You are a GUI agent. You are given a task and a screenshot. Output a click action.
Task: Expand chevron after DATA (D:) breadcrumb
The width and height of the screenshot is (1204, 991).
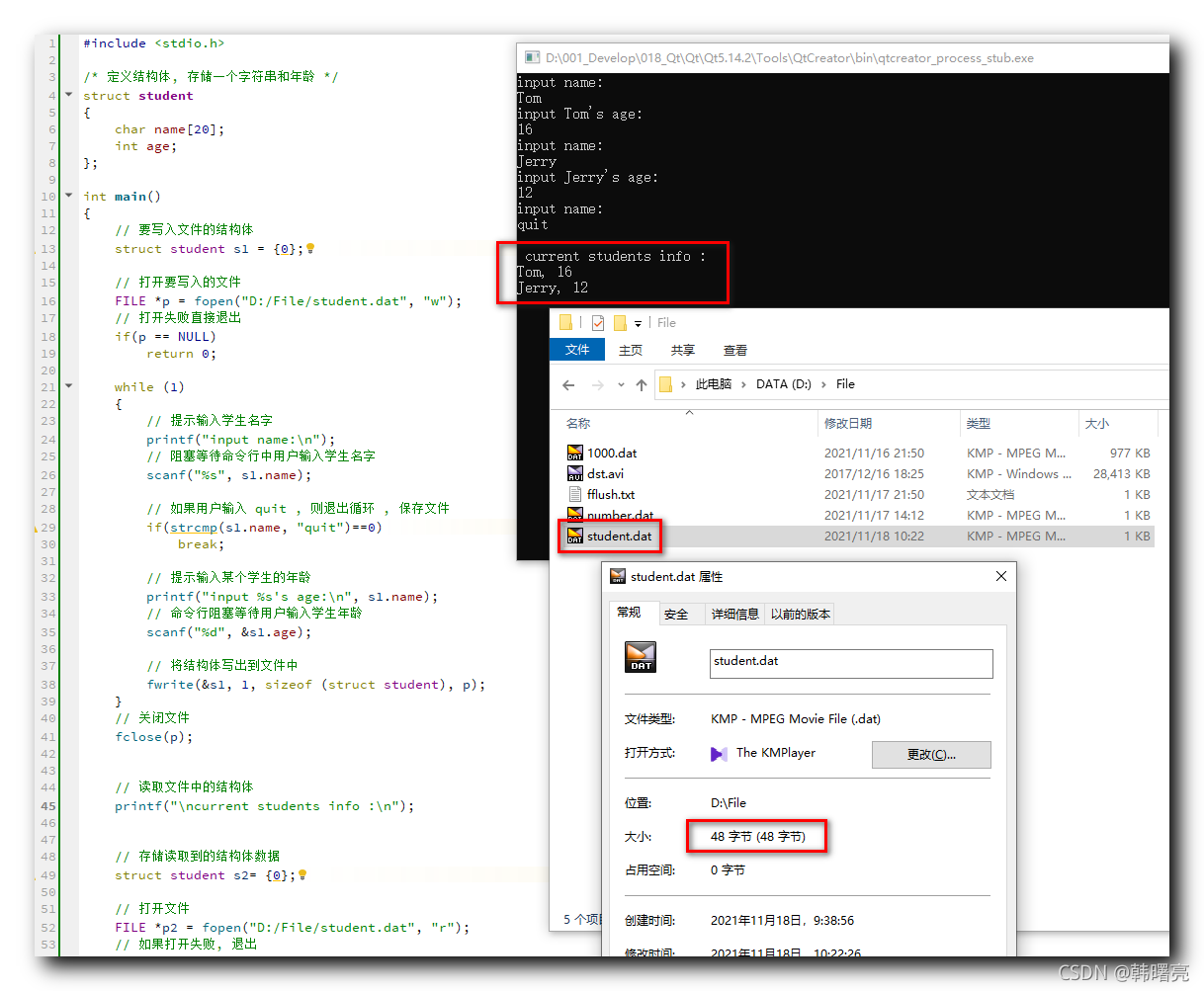point(823,384)
